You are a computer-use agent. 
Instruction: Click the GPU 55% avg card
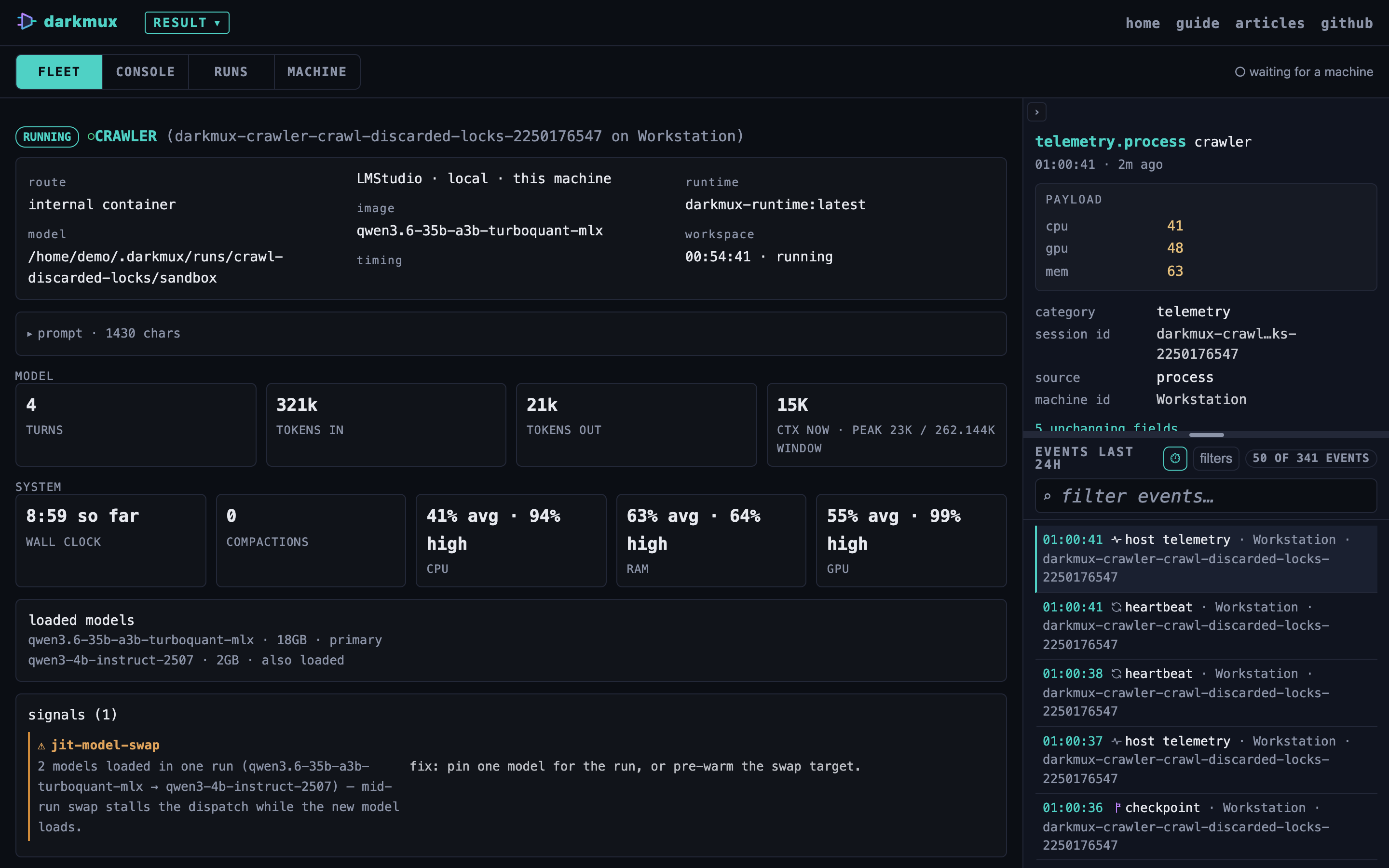tap(912, 541)
